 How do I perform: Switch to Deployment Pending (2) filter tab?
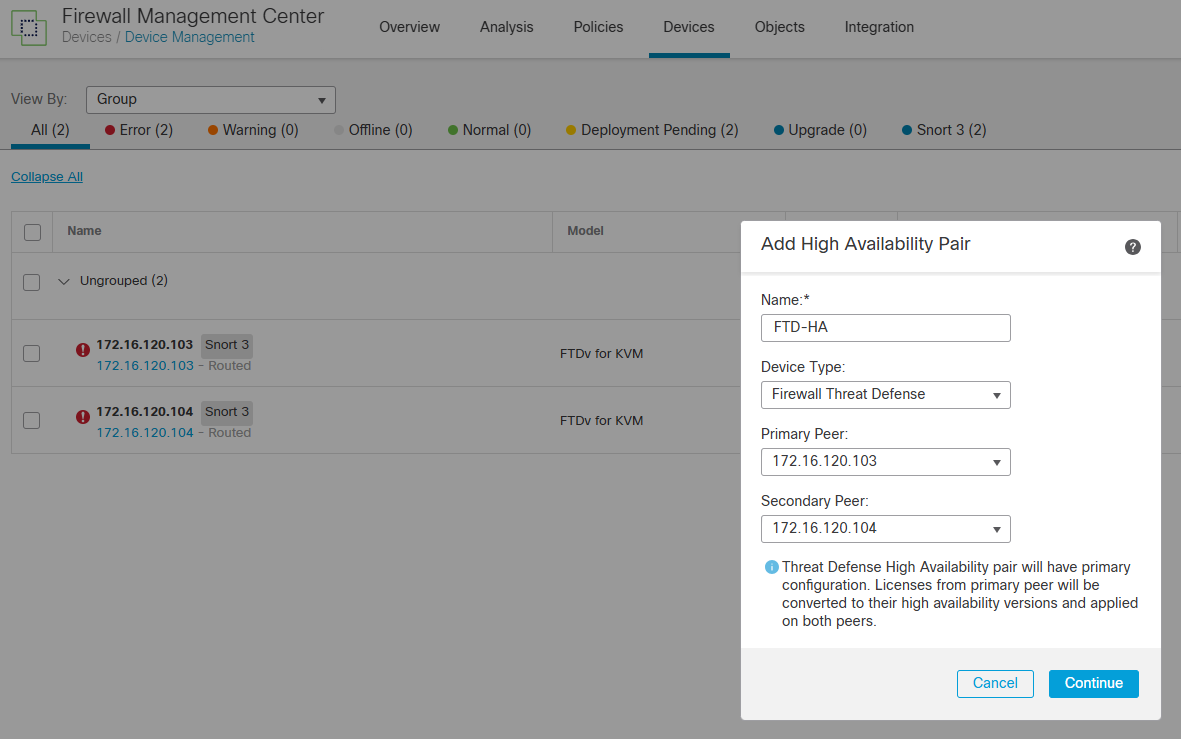[652, 130]
